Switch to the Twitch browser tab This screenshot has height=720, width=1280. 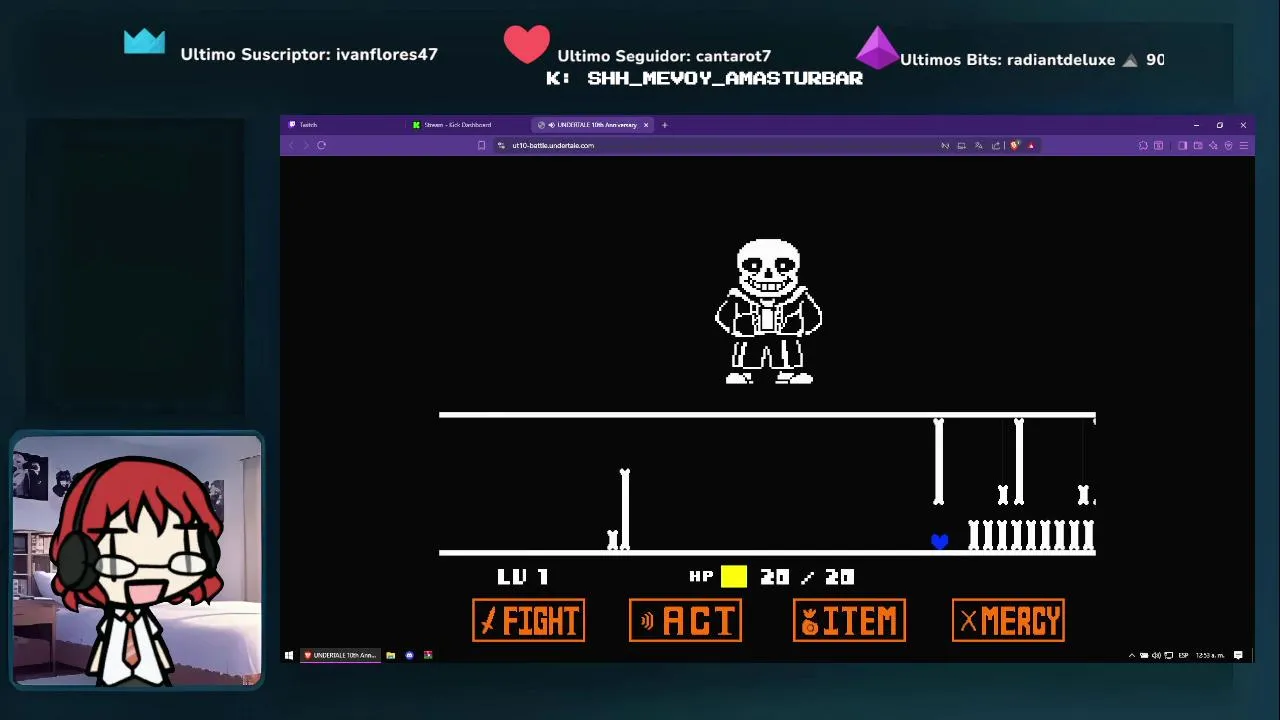pos(345,125)
